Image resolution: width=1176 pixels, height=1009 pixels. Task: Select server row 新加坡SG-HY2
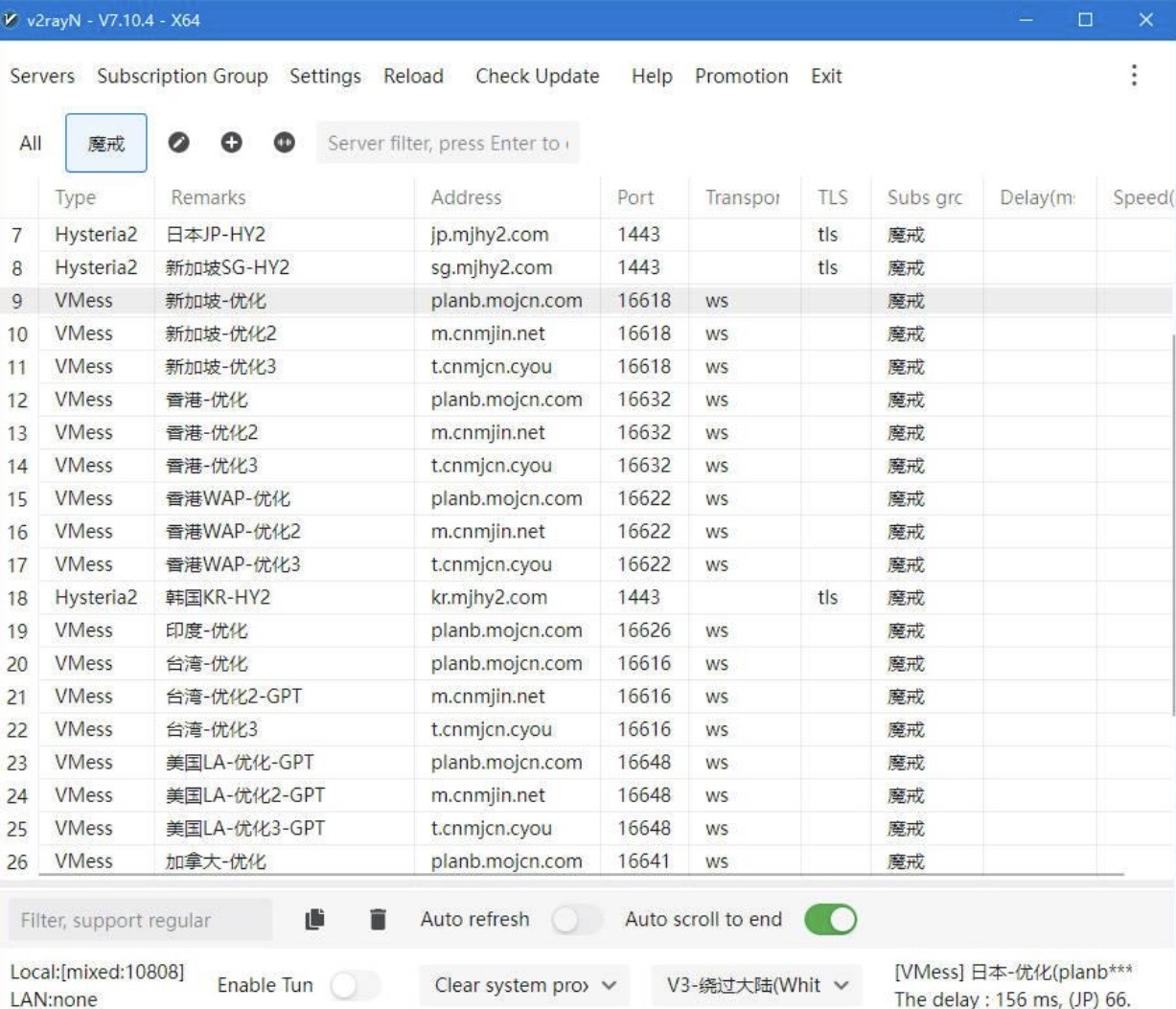coord(587,267)
